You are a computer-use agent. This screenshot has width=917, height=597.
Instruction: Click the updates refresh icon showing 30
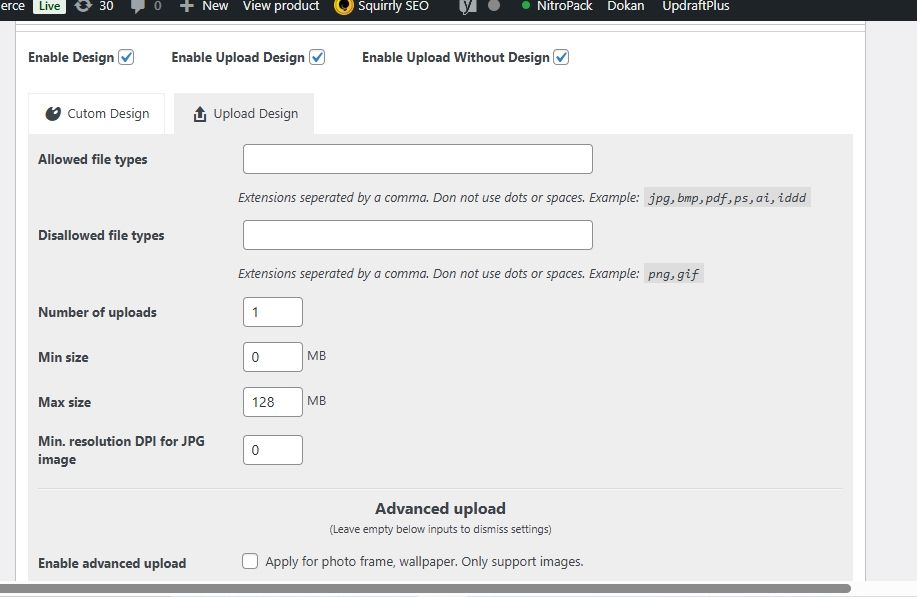(x=83, y=6)
